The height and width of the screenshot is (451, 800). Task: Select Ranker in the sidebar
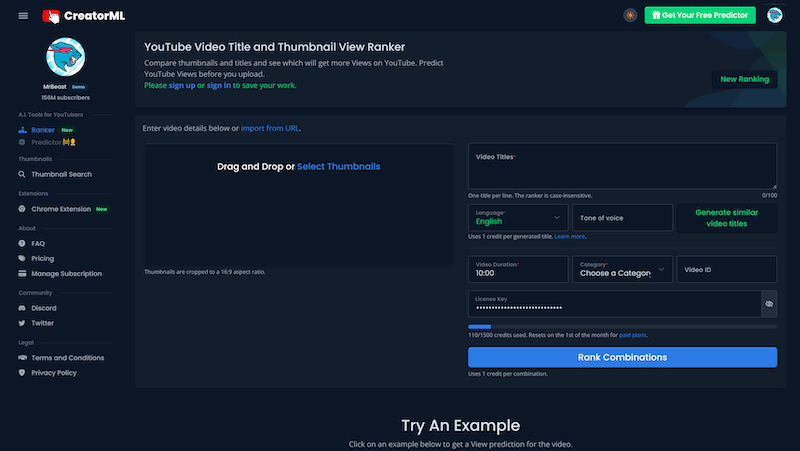(43, 130)
